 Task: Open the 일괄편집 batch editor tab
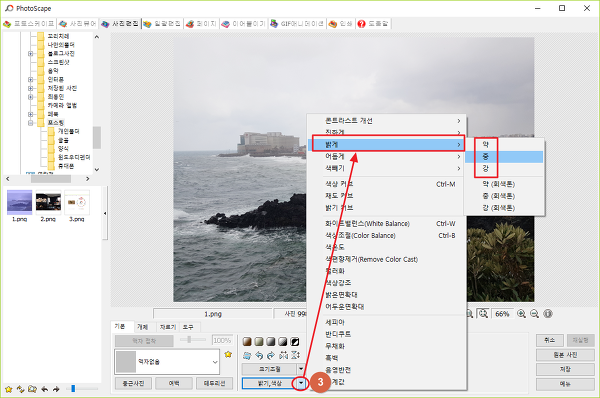(x=162, y=24)
